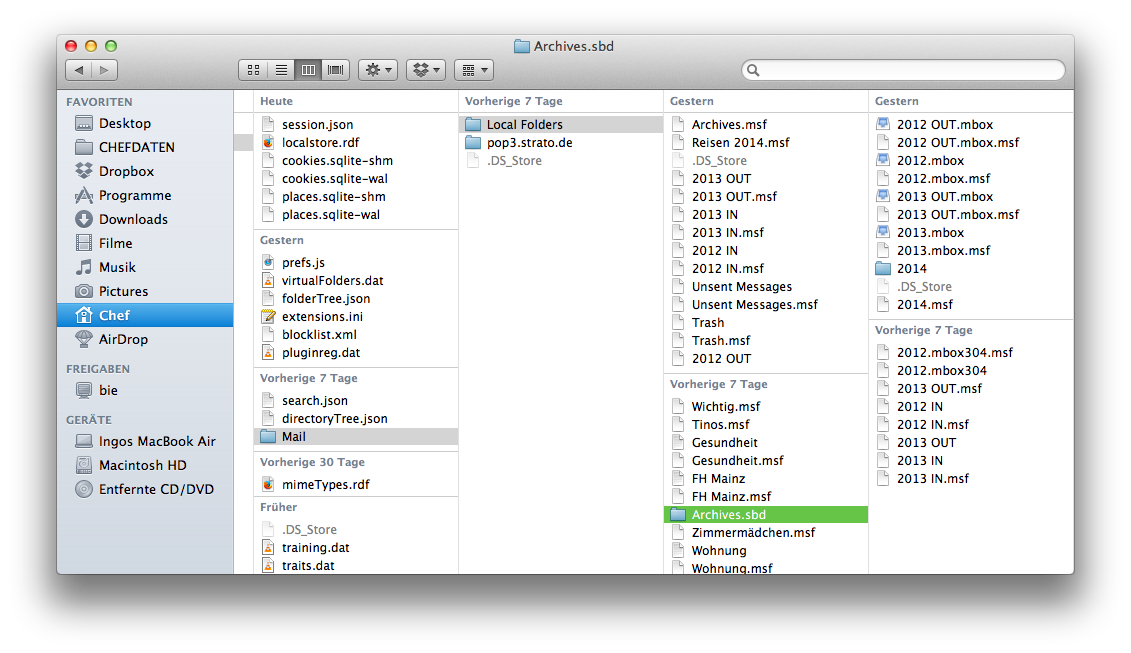Go forward with the right arrow button
The image size is (1131, 653).
point(105,70)
